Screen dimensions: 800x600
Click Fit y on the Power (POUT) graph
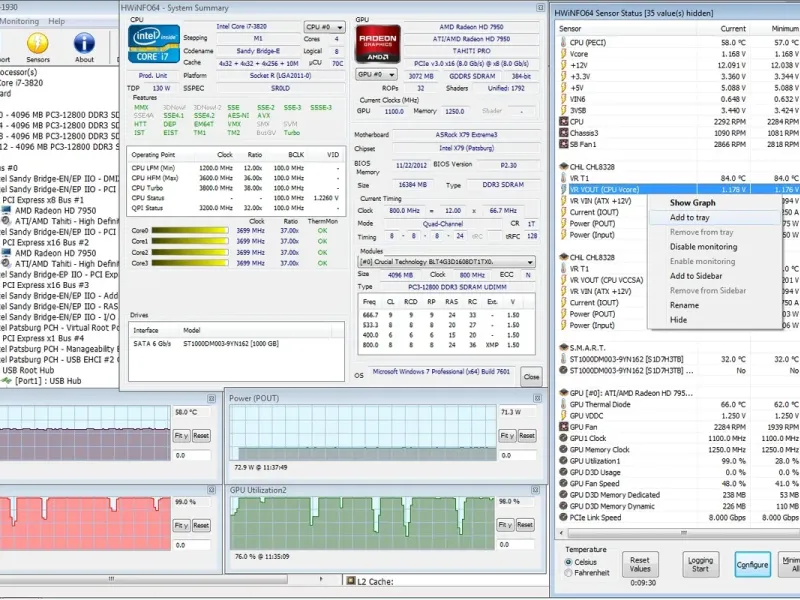pos(509,435)
